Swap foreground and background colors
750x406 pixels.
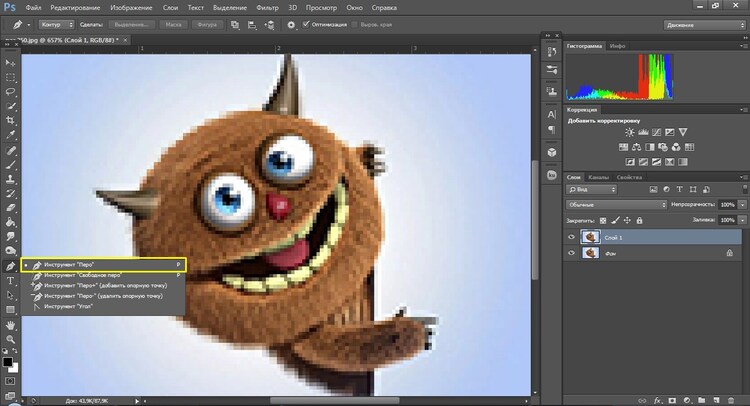click(15, 351)
